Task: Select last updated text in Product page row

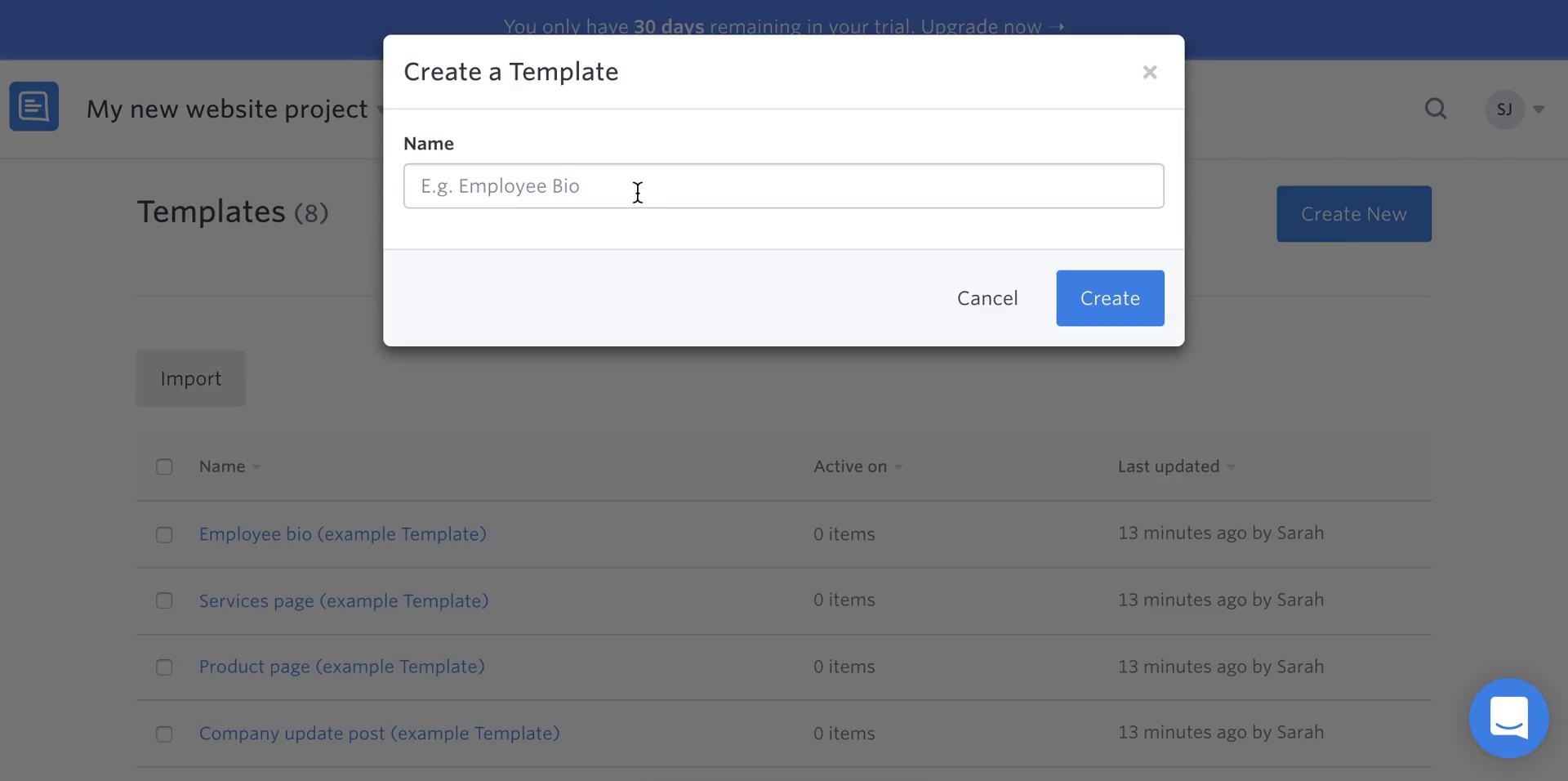Action: 1221,667
